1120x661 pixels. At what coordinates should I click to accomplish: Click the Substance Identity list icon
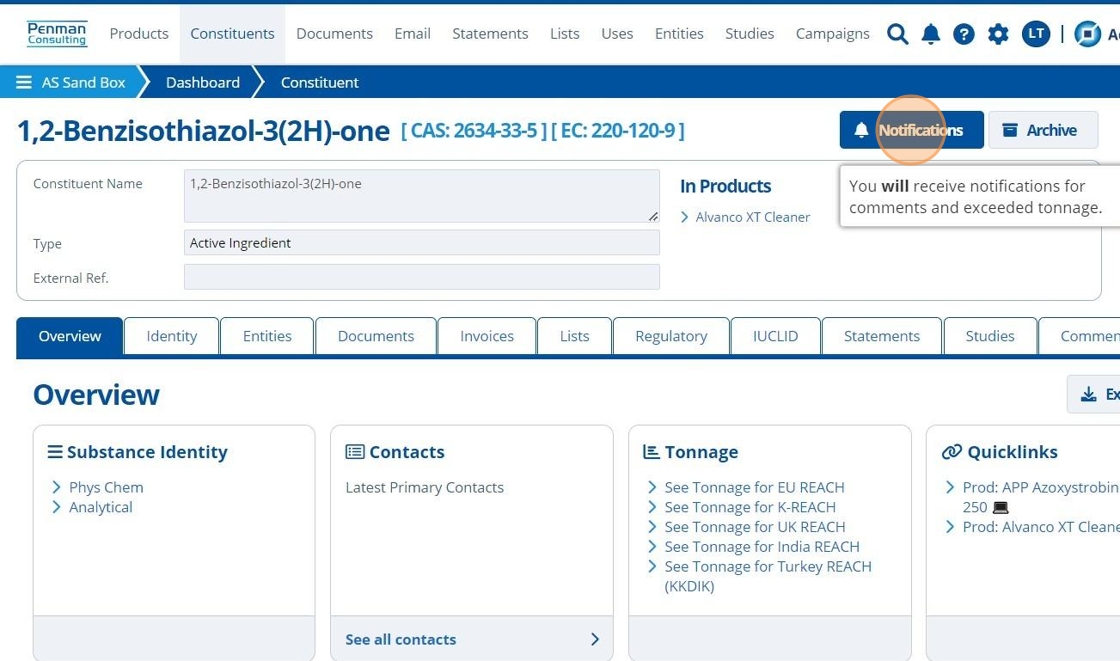point(55,452)
